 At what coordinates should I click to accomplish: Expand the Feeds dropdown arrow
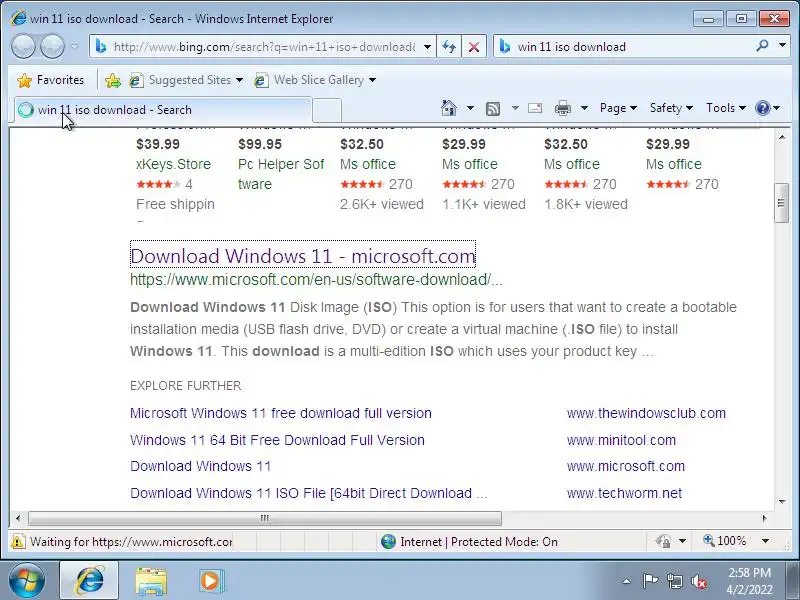click(515, 108)
